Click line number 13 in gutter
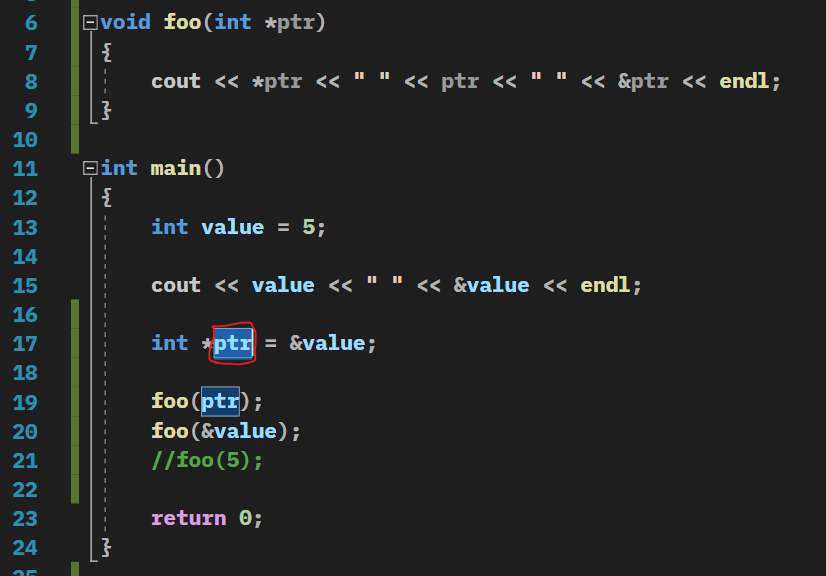The width and height of the screenshot is (826, 576). (25, 228)
